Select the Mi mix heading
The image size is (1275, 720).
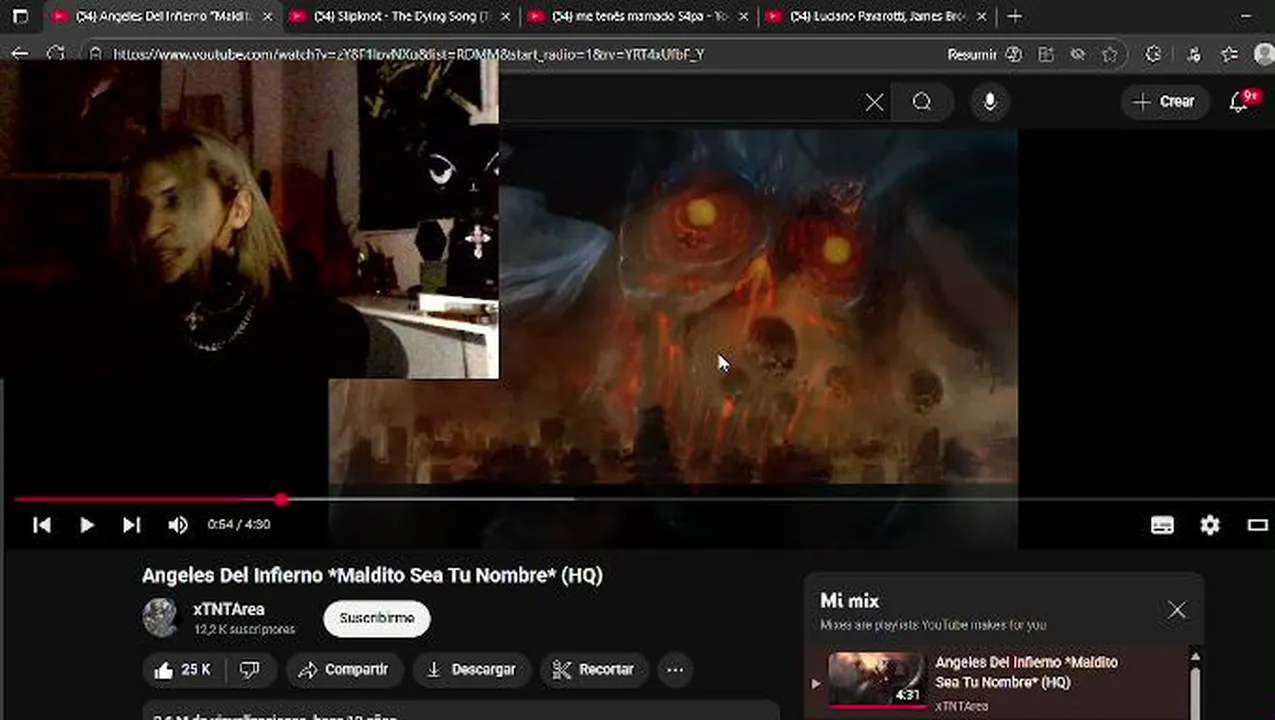pyautogui.click(x=849, y=601)
